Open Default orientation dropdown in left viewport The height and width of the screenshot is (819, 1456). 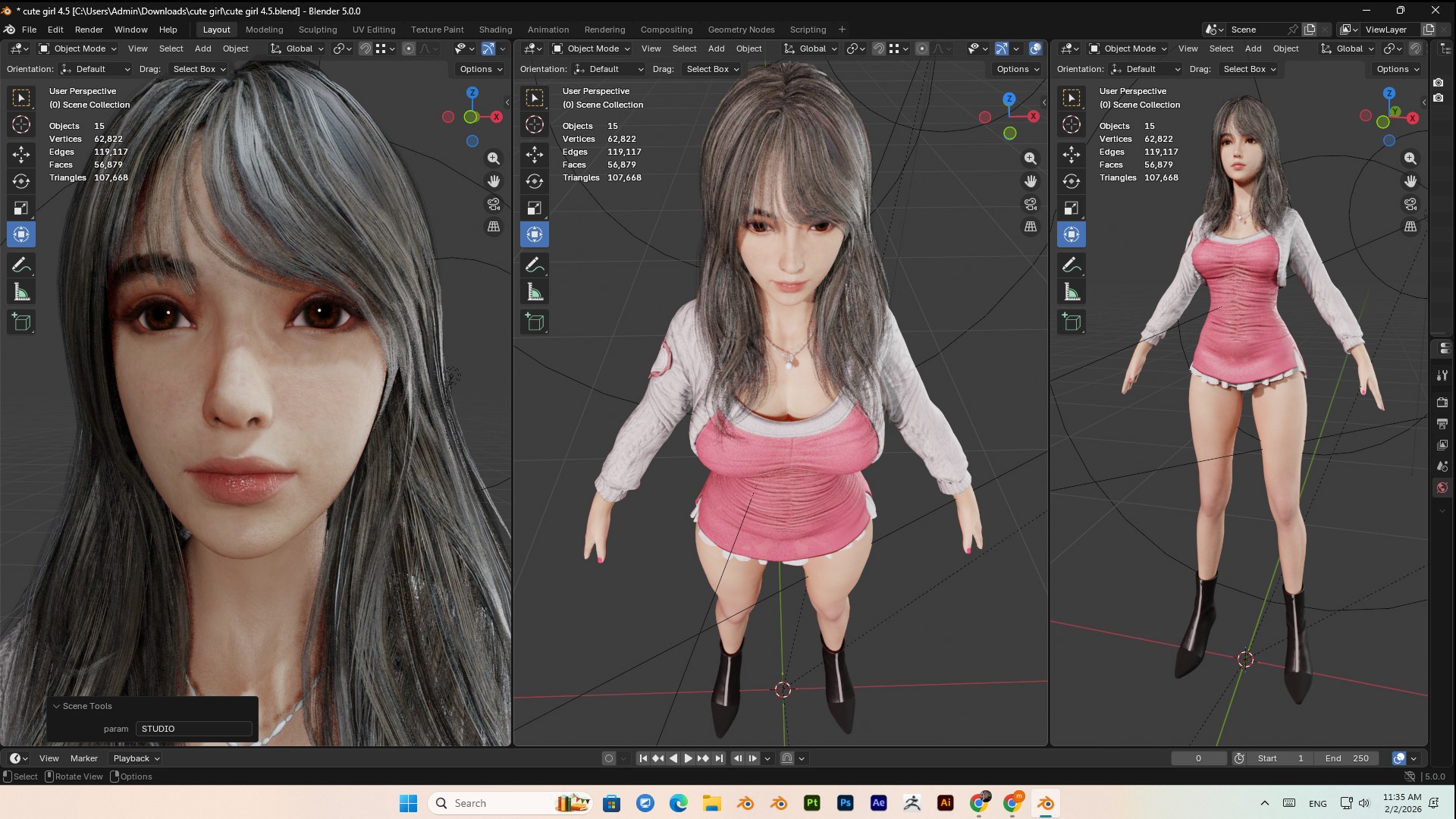point(96,69)
